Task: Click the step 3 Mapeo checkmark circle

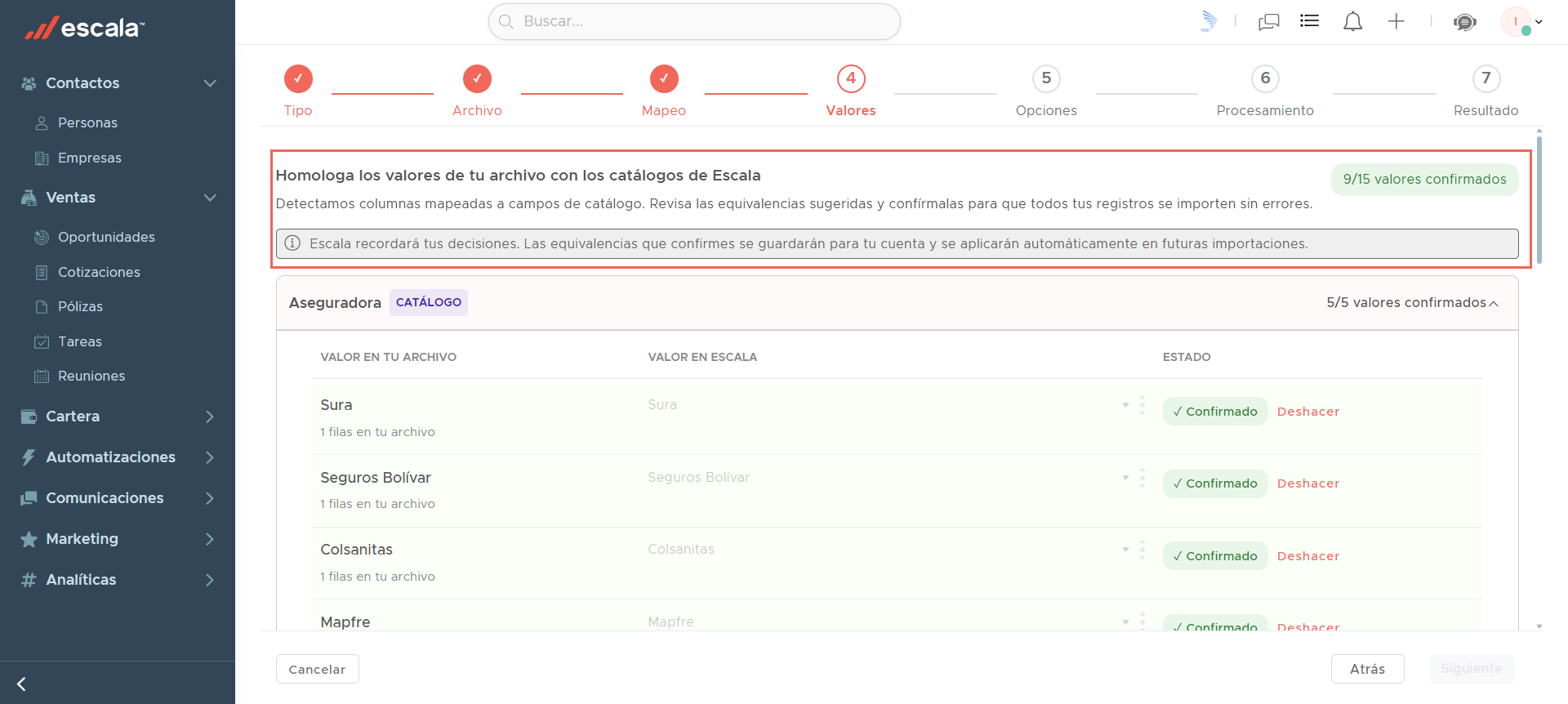Action: (x=664, y=78)
